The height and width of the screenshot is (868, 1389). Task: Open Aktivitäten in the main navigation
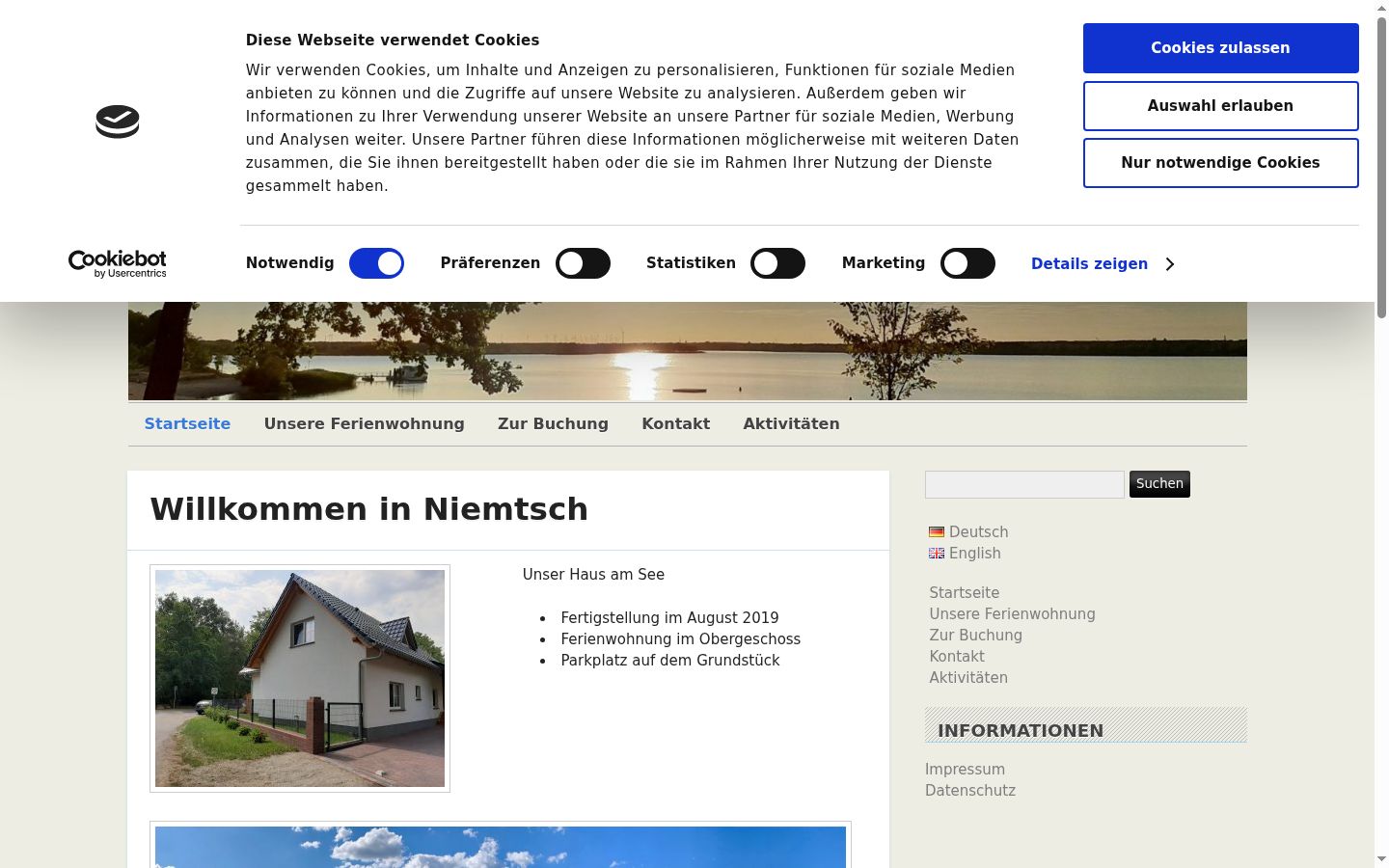pyautogui.click(x=791, y=423)
